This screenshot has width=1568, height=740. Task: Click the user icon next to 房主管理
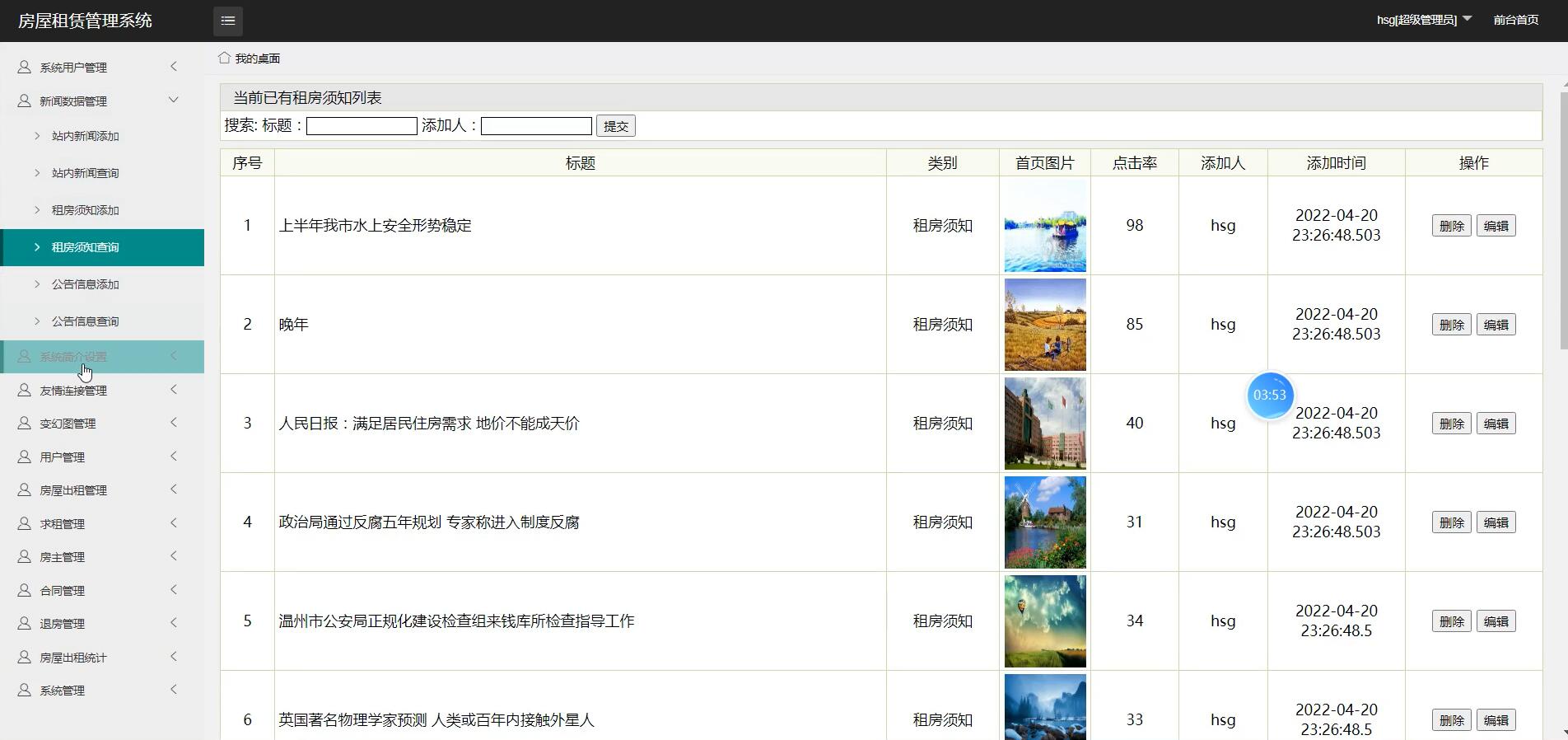pyautogui.click(x=25, y=557)
